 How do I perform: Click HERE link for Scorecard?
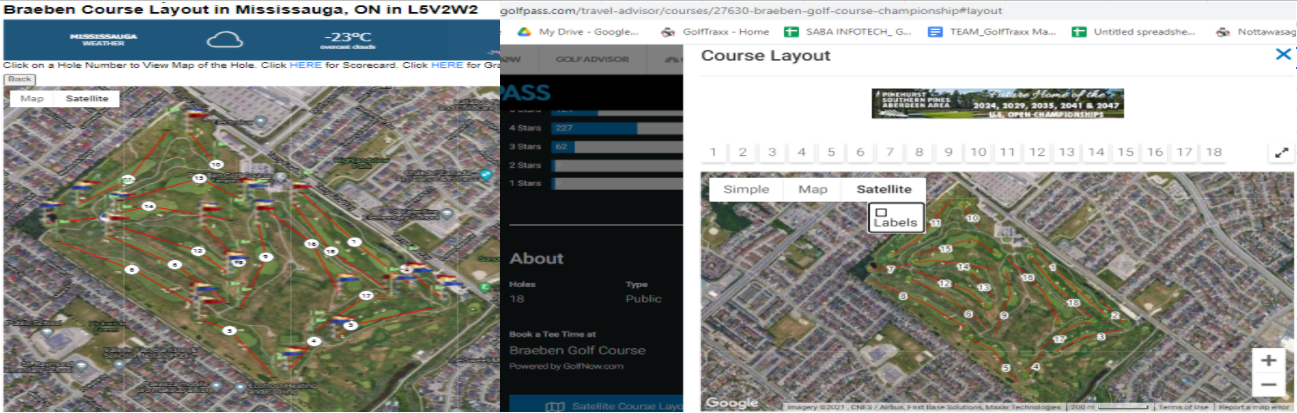pos(305,65)
